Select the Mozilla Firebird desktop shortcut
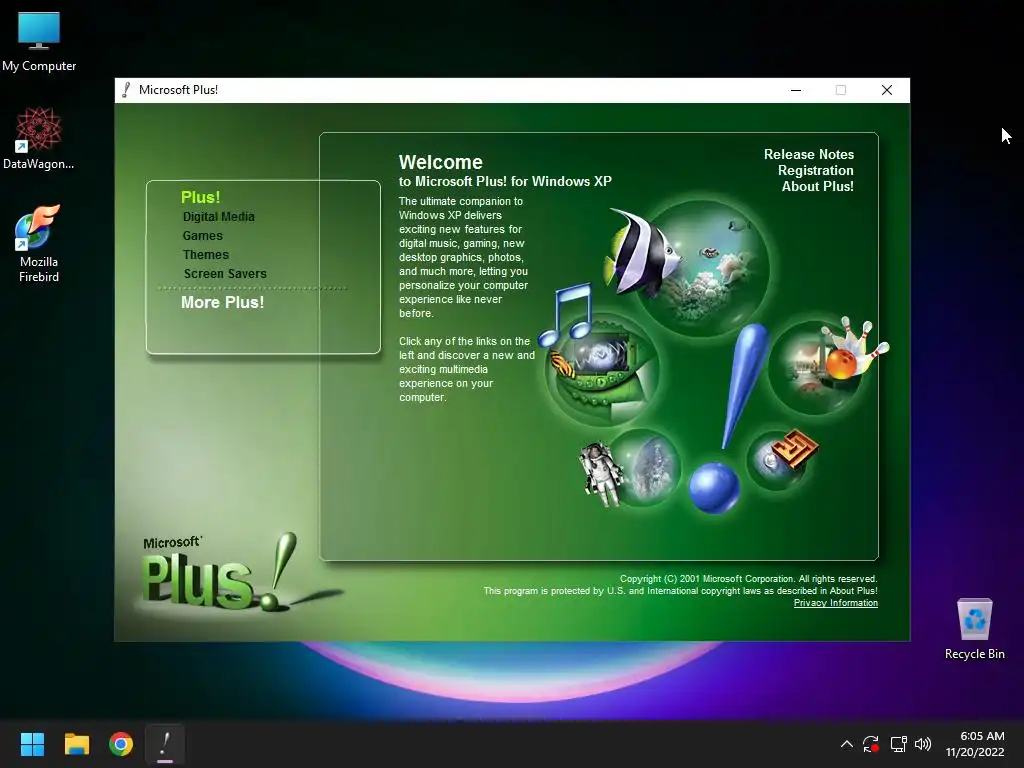Screen dimensions: 1024x768 [x=39, y=243]
